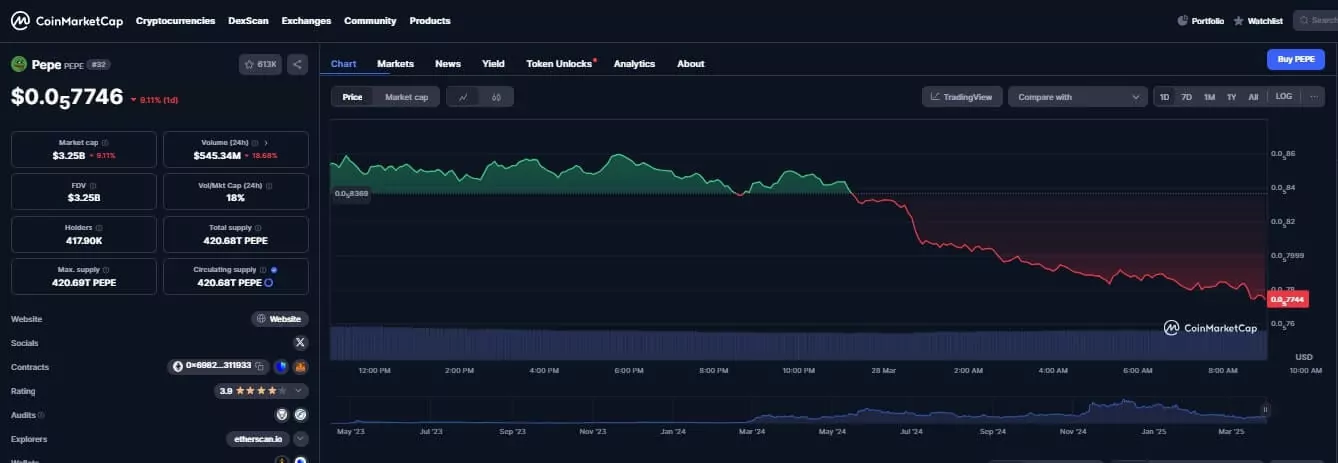Click the current price tag 0.0₅7744

pos(1288,299)
